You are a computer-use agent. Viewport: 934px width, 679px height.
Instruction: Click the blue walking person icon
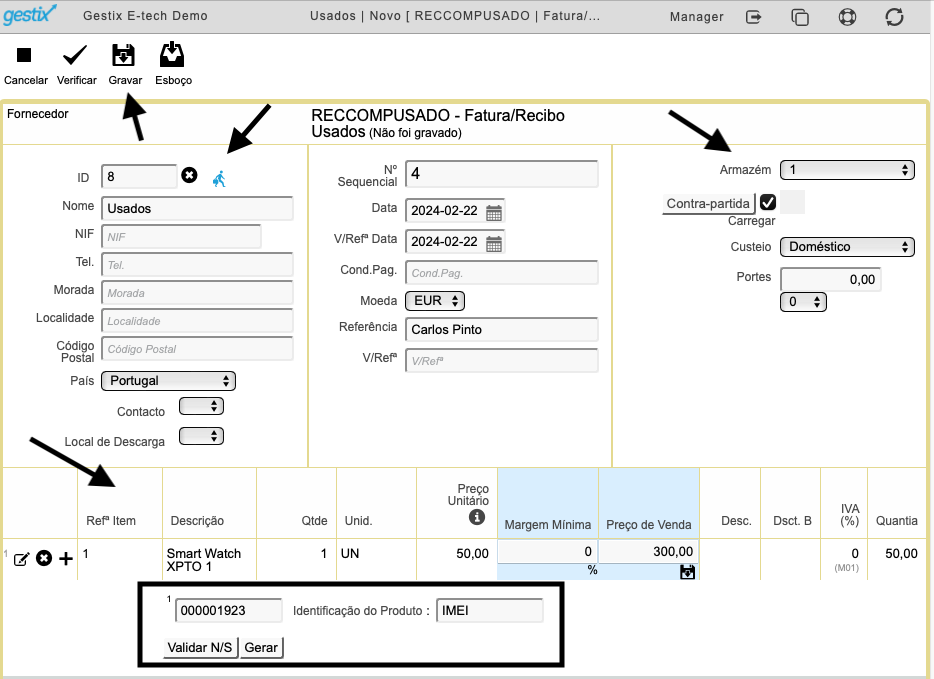pyautogui.click(x=219, y=179)
